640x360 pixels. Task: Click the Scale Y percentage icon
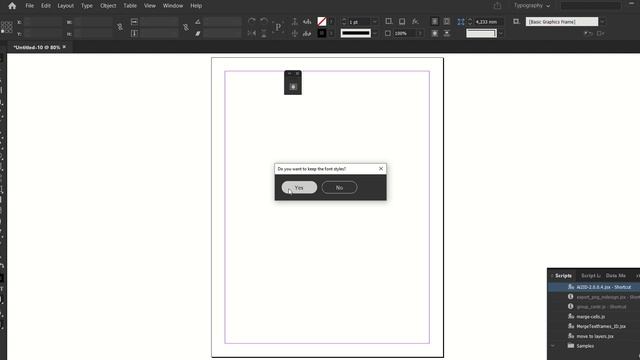[134, 33]
